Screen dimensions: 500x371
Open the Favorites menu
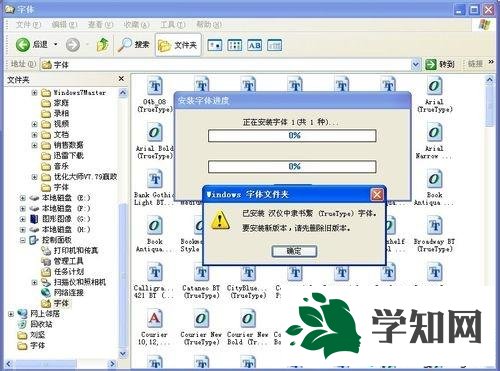tap(136, 24)
